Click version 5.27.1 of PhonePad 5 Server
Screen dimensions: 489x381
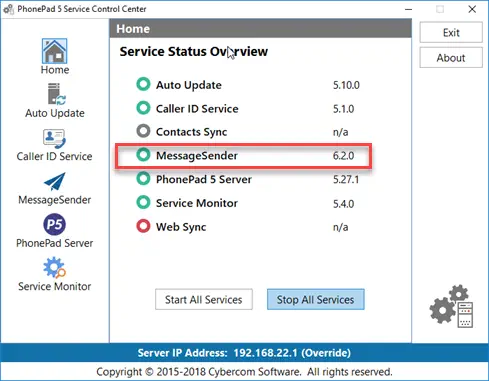pyautogui.click(x=346, y=180)
